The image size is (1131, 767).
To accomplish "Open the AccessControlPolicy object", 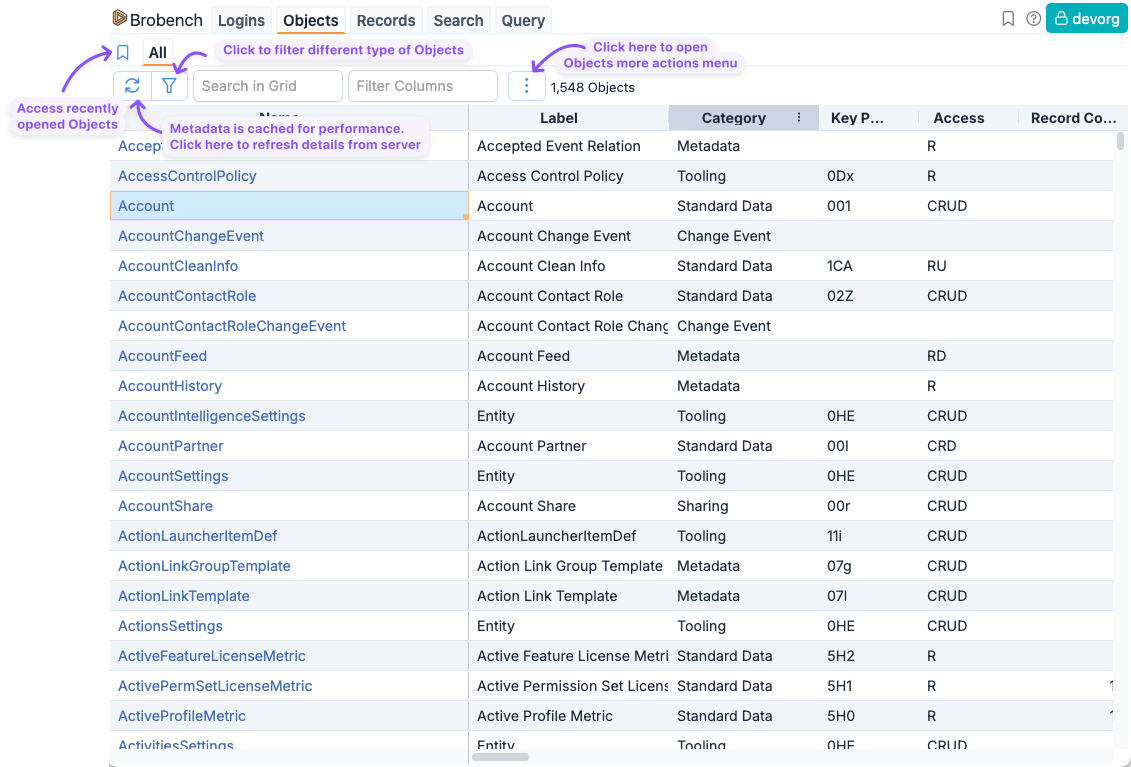I will (188, 176).
